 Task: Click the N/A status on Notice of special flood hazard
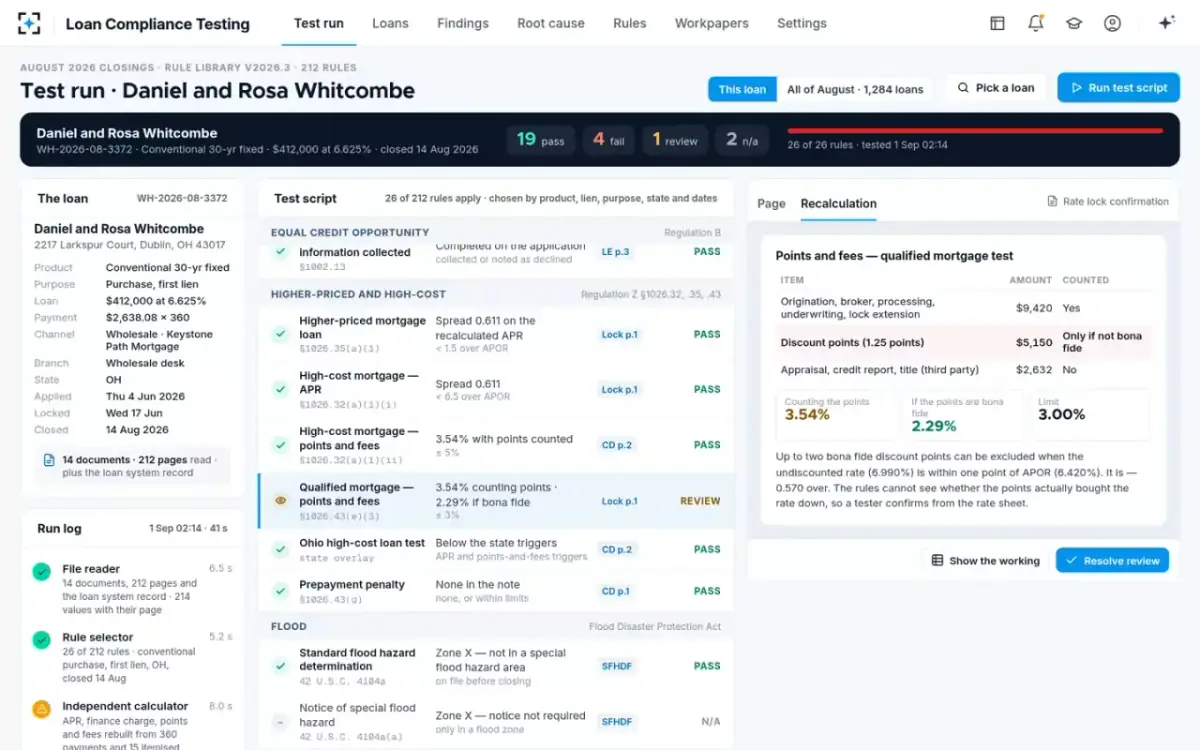point(710,721)
